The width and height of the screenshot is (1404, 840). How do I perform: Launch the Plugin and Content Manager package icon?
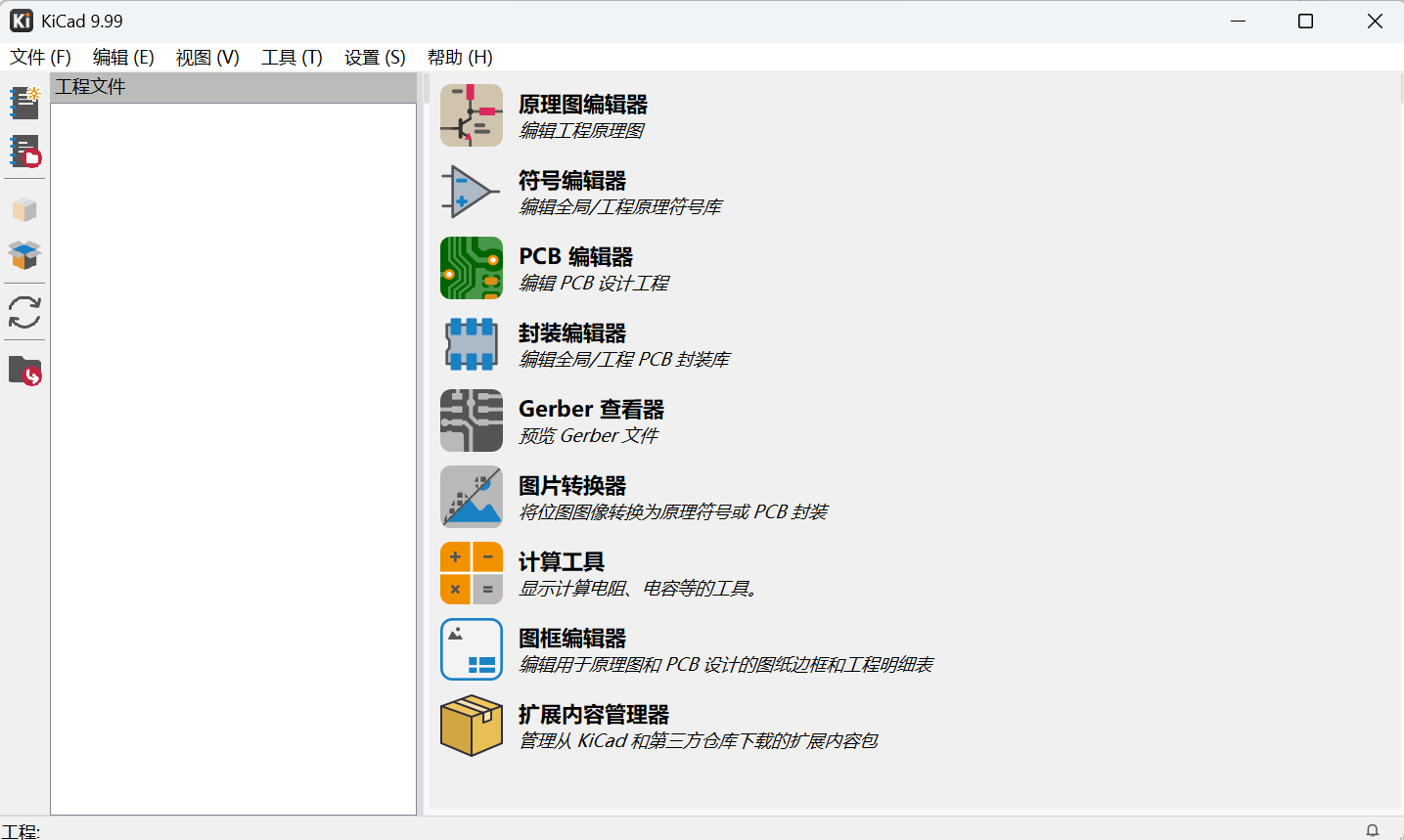pos(472,726)
